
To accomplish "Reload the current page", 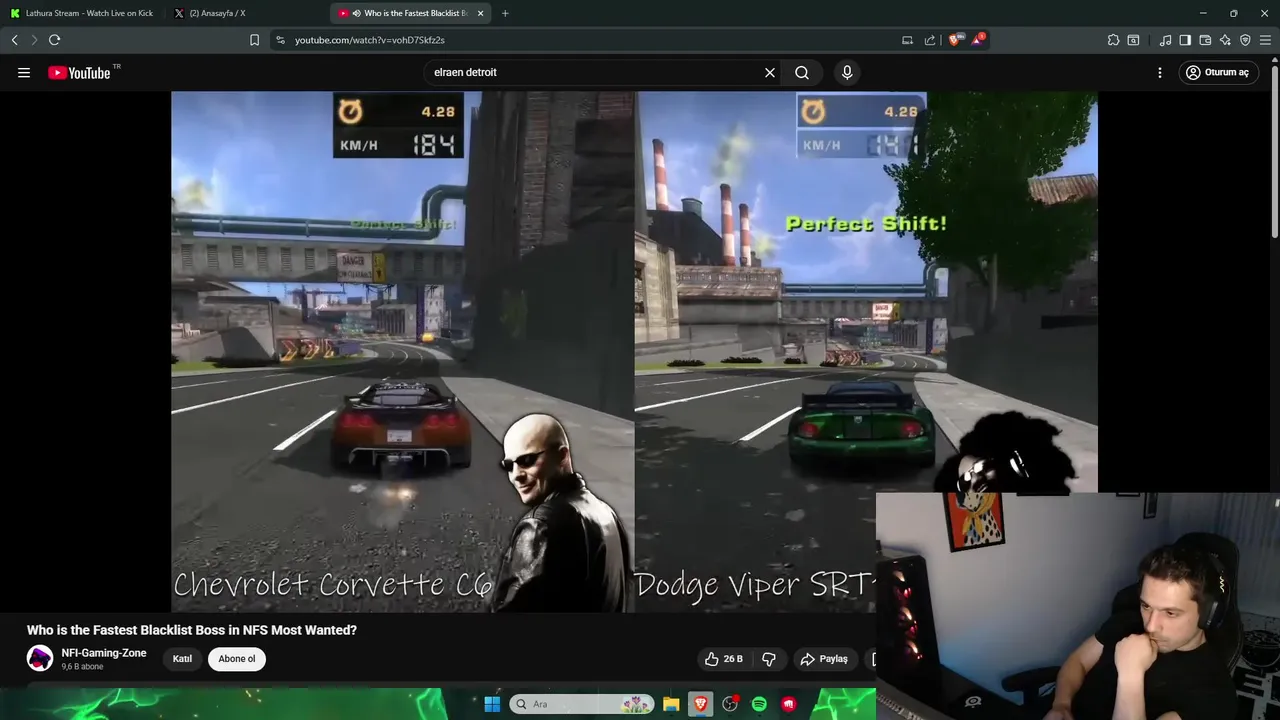I will click(54, 40).
